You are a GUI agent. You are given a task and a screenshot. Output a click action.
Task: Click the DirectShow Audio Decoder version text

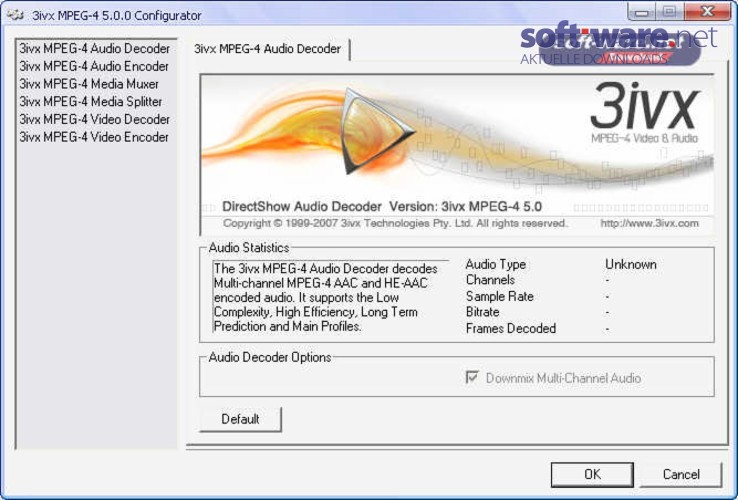pos(382,207)
